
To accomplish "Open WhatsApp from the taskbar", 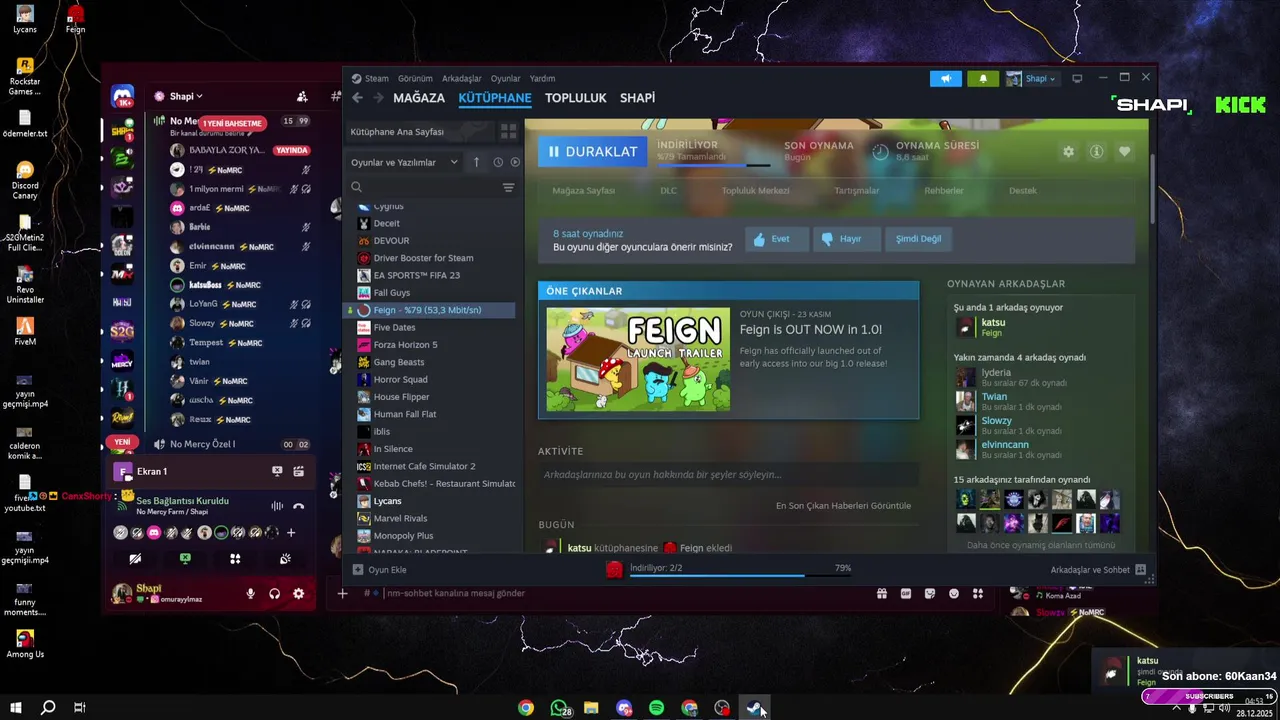I will (x=559, y=708).
